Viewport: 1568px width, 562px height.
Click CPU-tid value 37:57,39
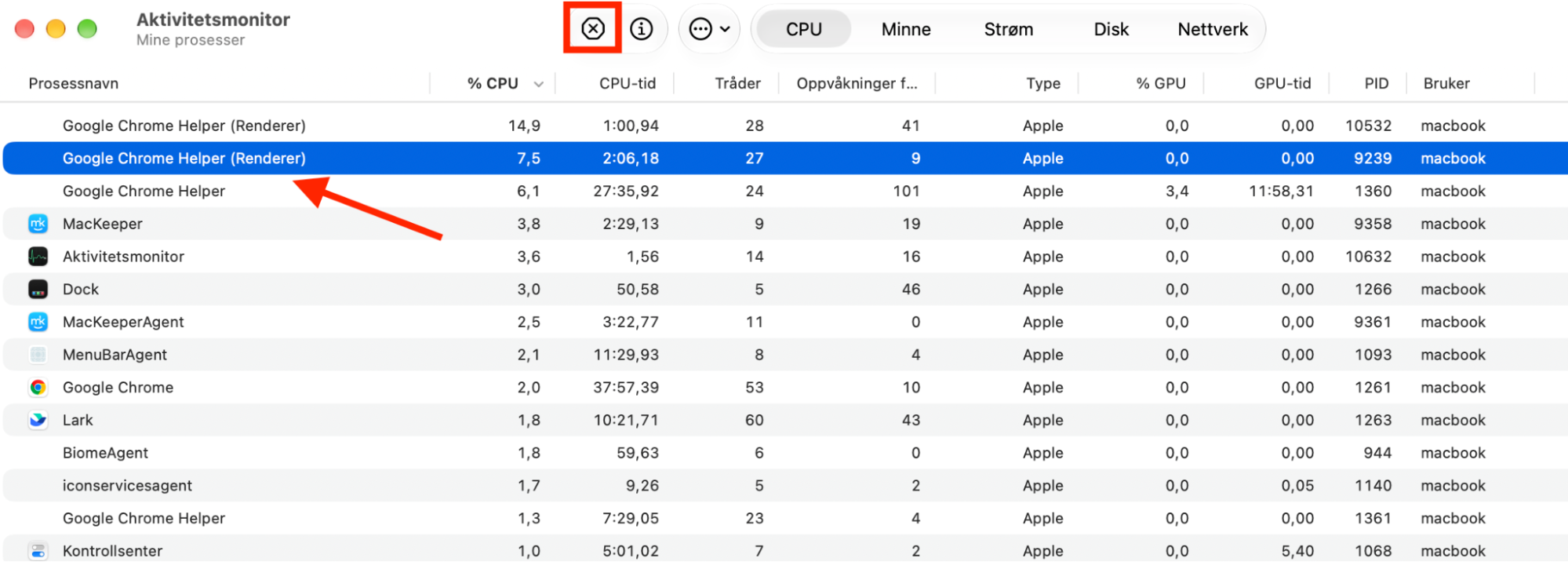click(626, 387)
